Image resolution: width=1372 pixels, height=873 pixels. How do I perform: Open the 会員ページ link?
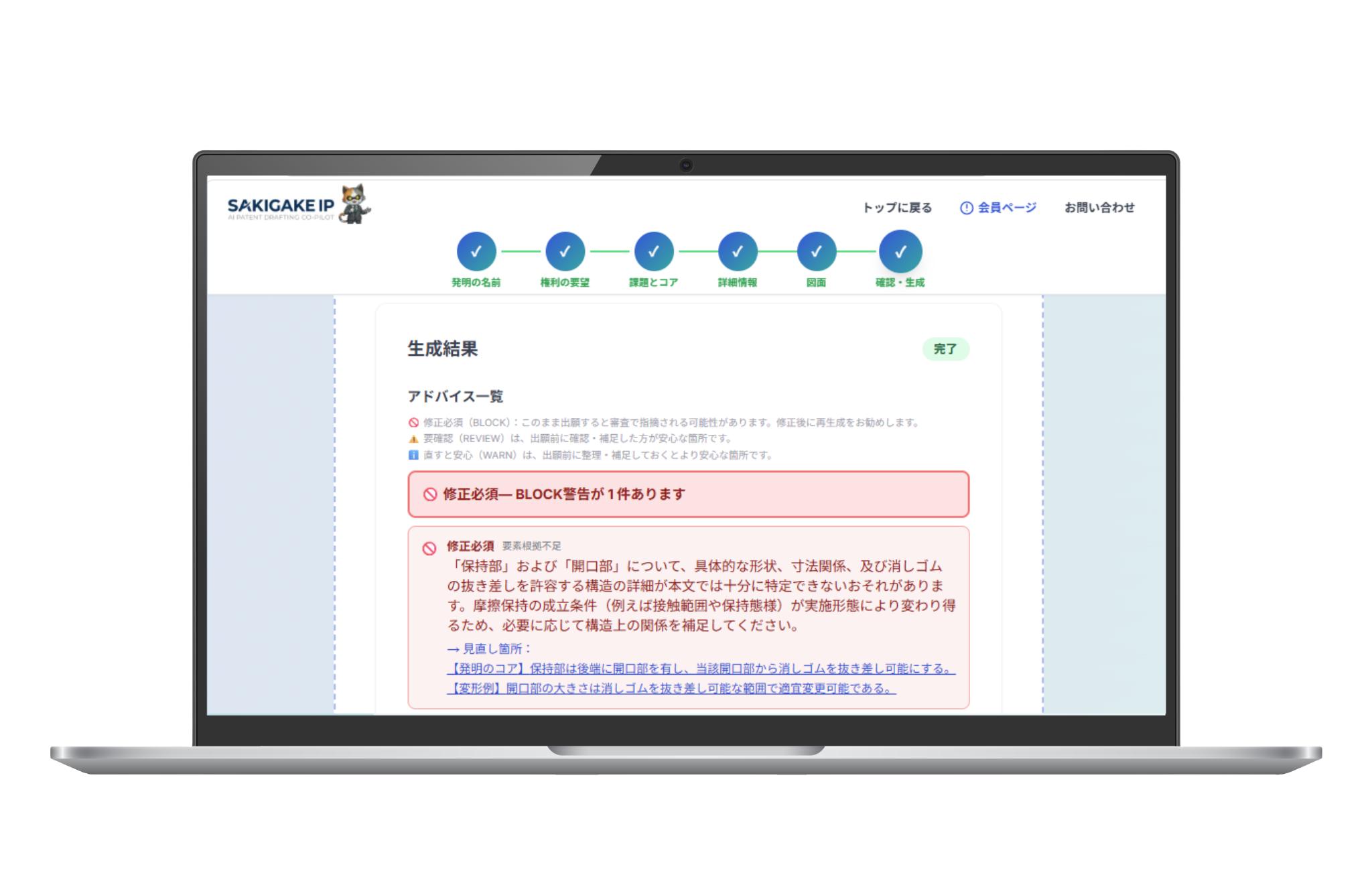pyautogui.click(x=1007, y=208)
